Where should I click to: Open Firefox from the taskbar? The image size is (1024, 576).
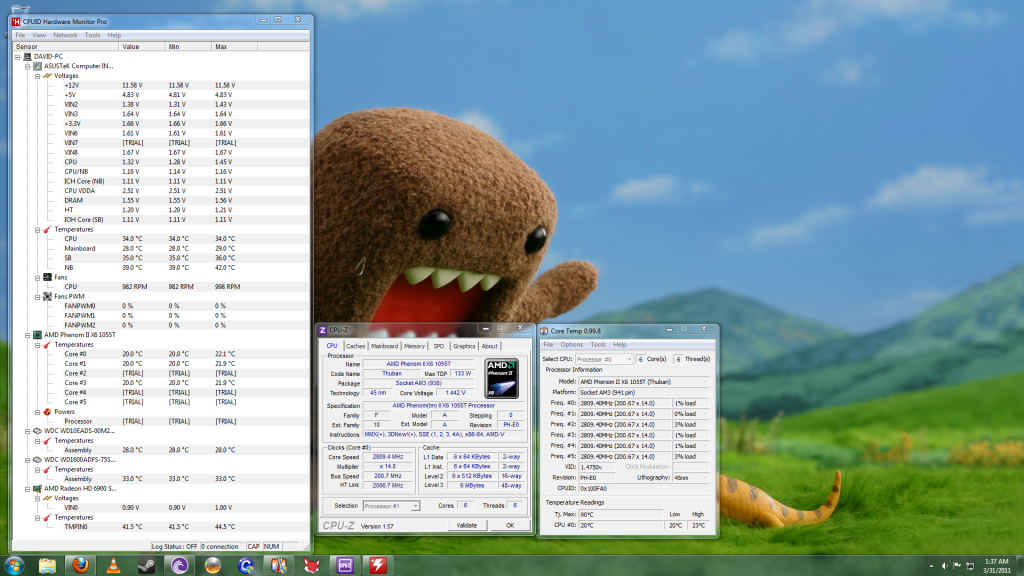tap(80, 566)
